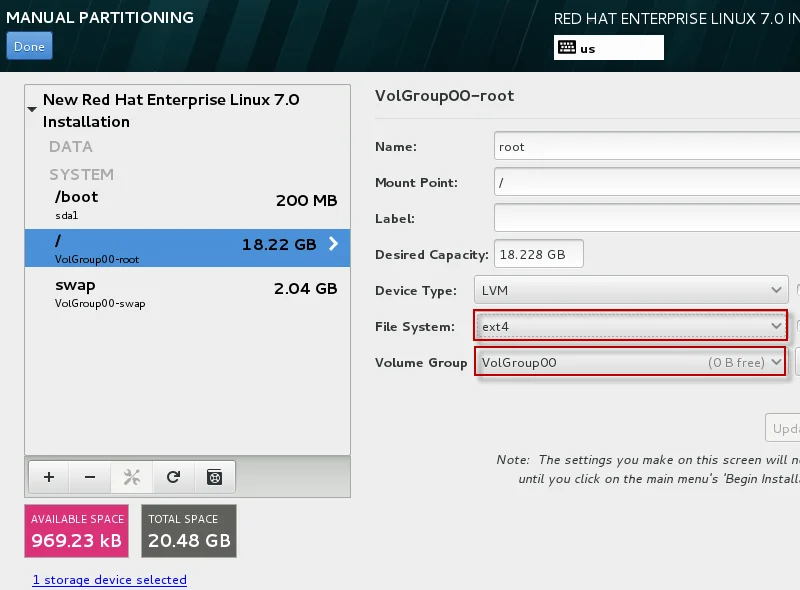The width and height of the screenshot is (800, 590).
Task: Click the plus icon to add mount point
Action: click(x=49, y=477)
